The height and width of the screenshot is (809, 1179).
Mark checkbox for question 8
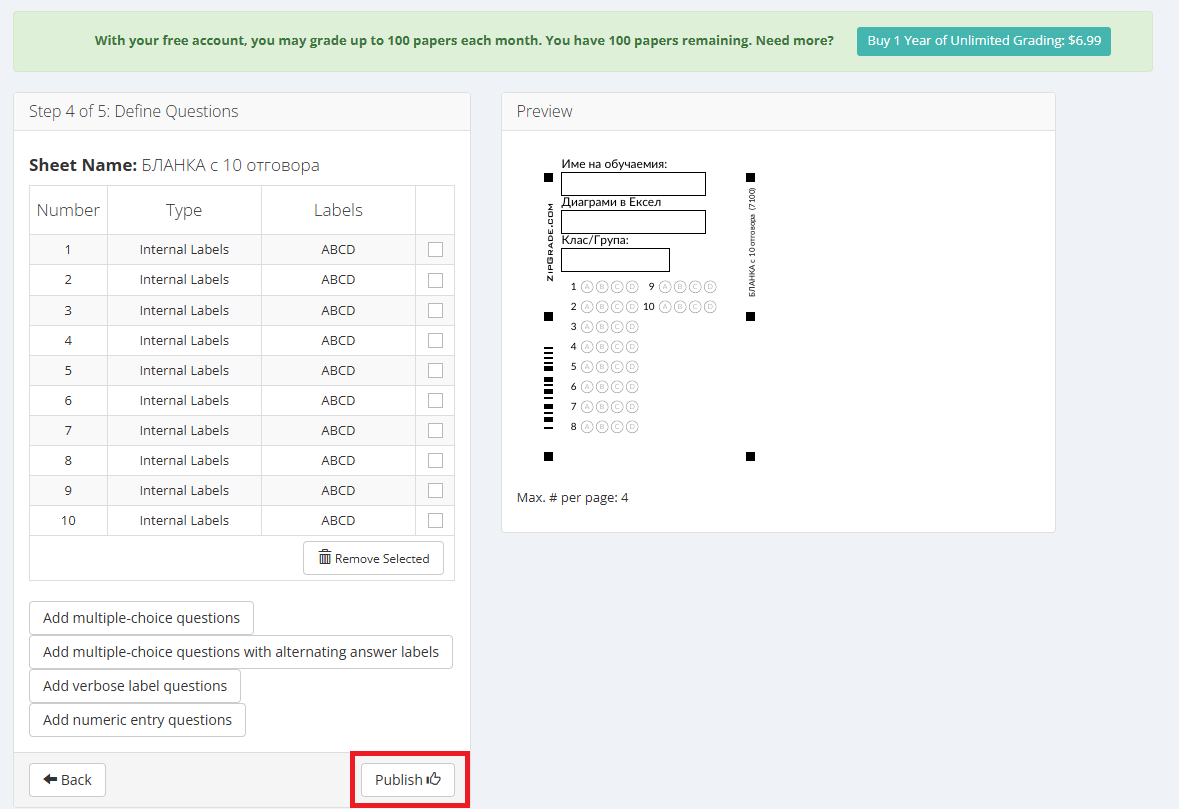pyautogui.click(x=435, y=460)
